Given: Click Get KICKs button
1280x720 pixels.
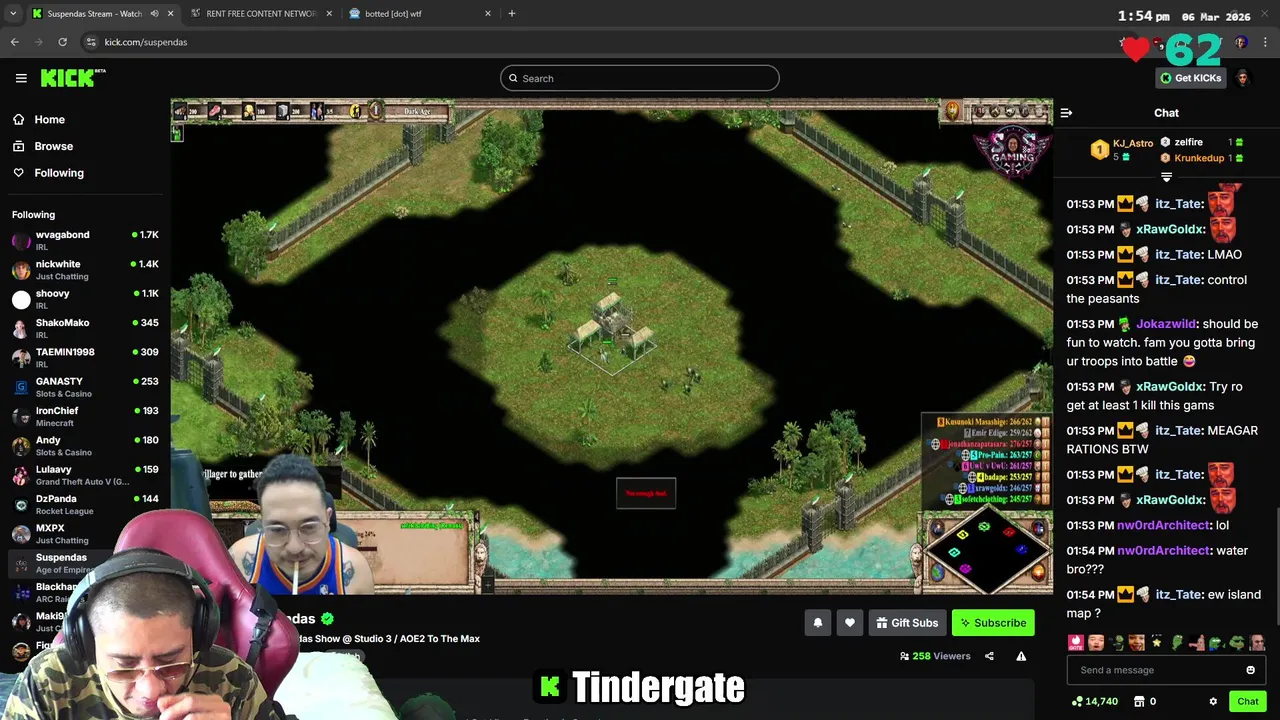Looking at the screenshot, I should click(1190, 78).
